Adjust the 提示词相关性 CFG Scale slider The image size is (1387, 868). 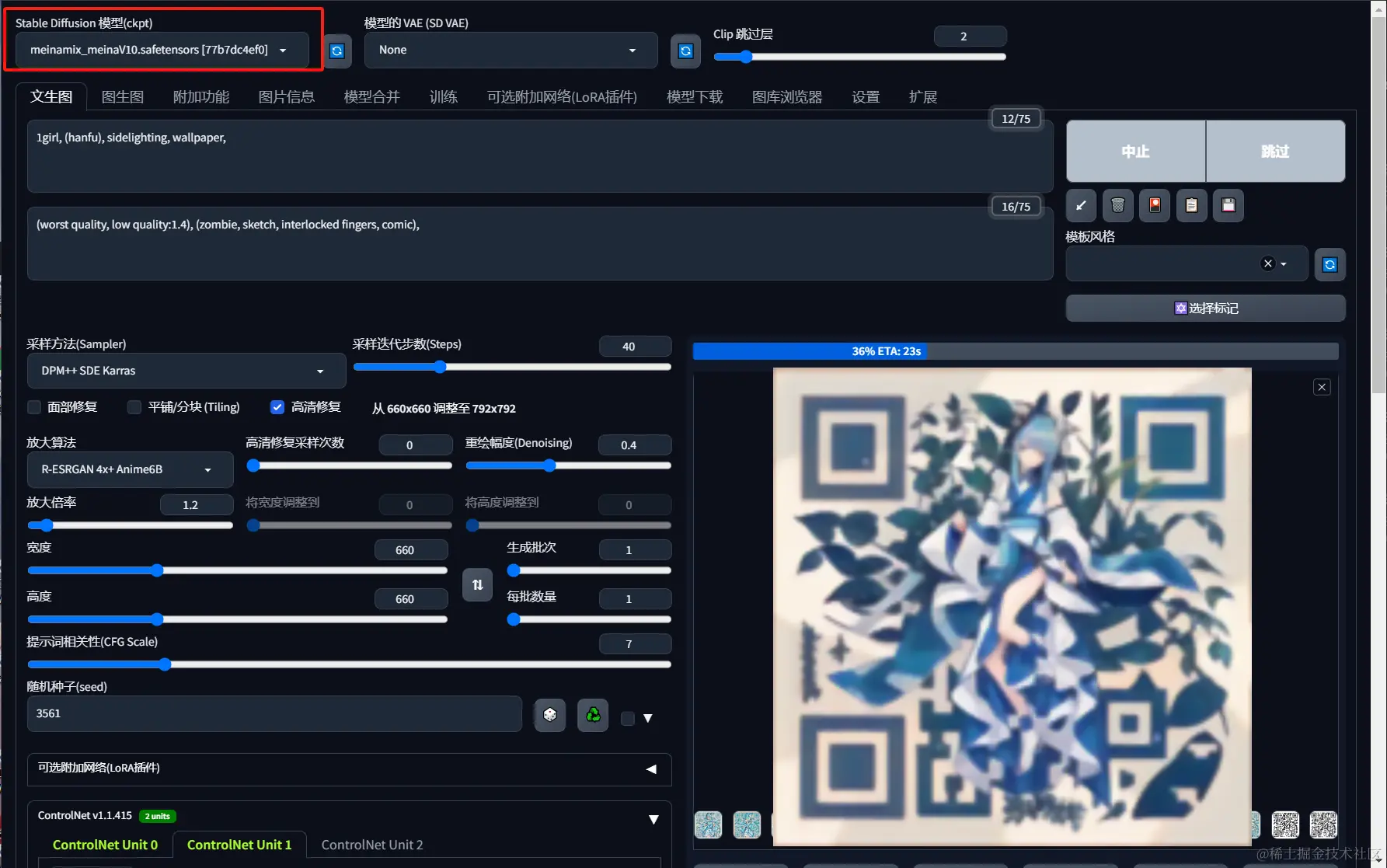pyautogui.click(x=349, y=664)
